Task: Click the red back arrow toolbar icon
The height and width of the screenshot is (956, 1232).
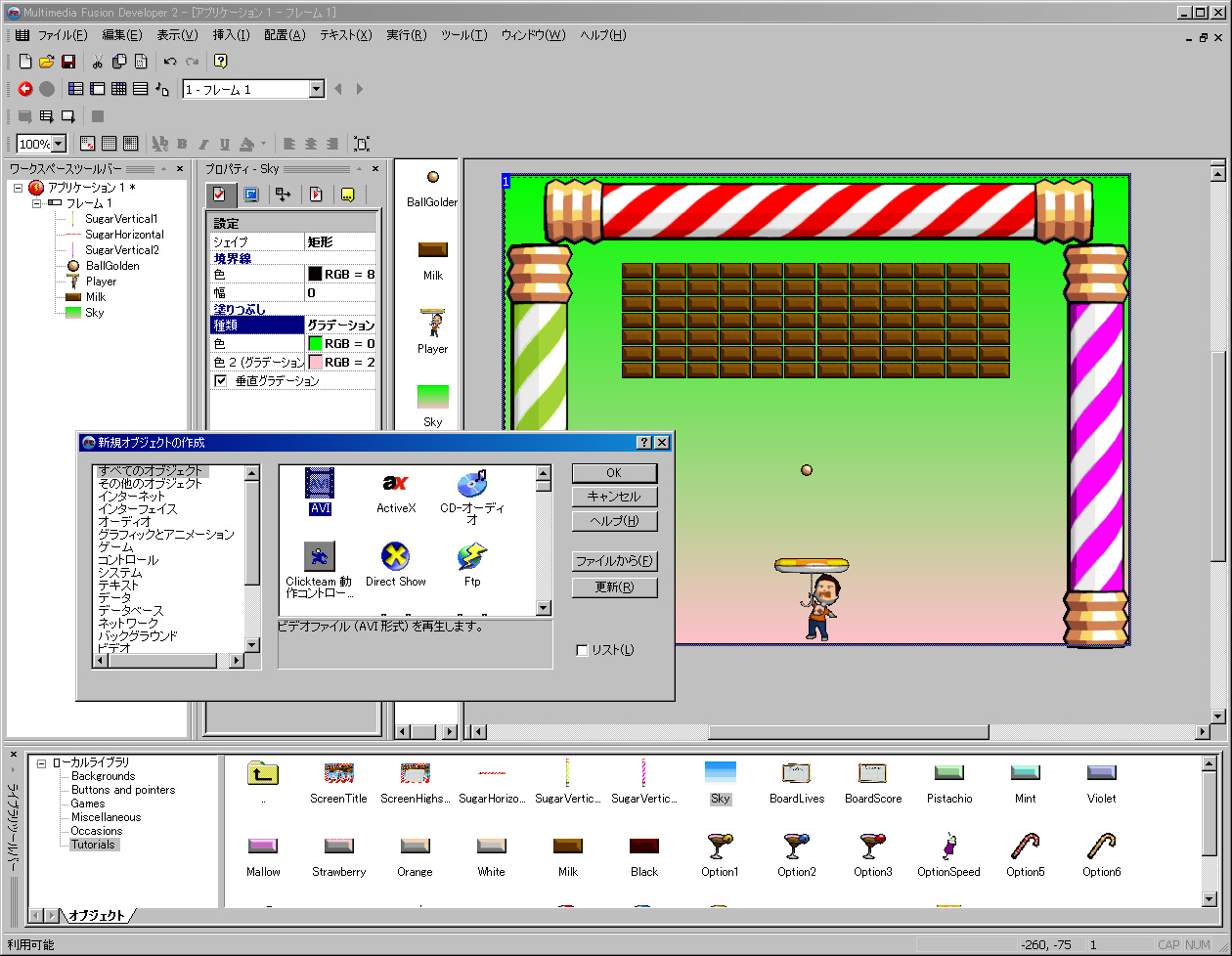Action: pos(25,89)
